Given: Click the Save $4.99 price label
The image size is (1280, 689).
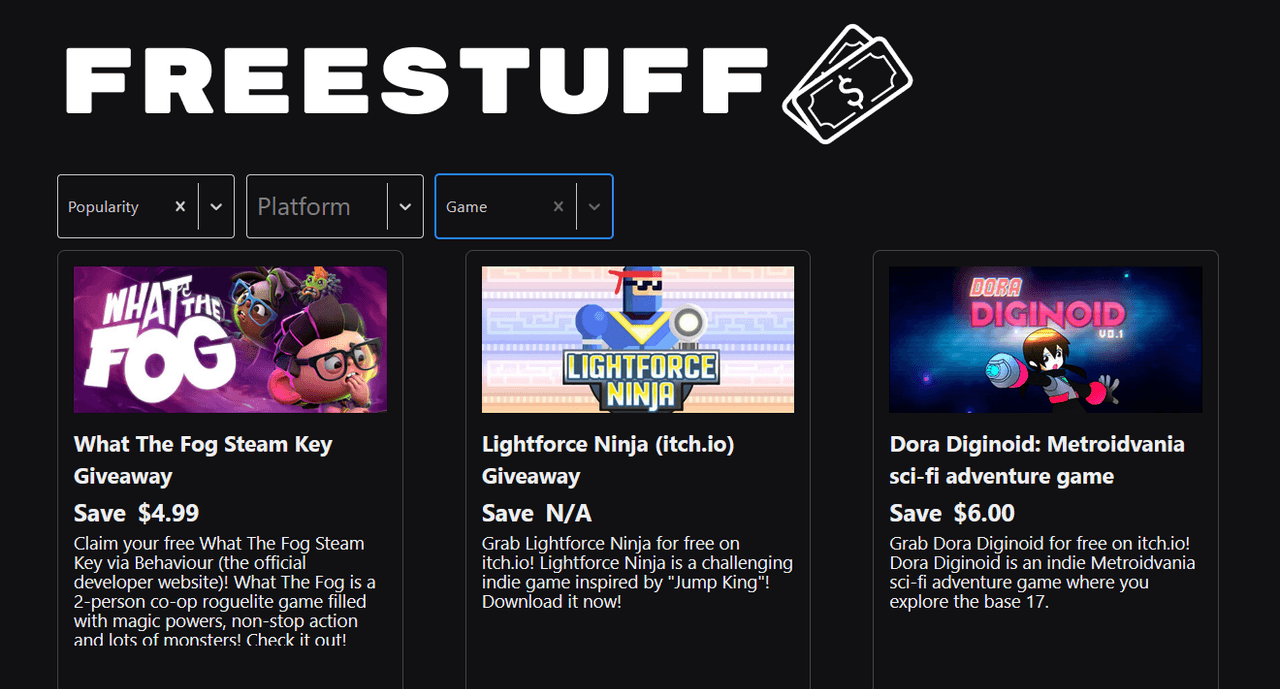Looking at the screenshot, I should coord(137,513).
